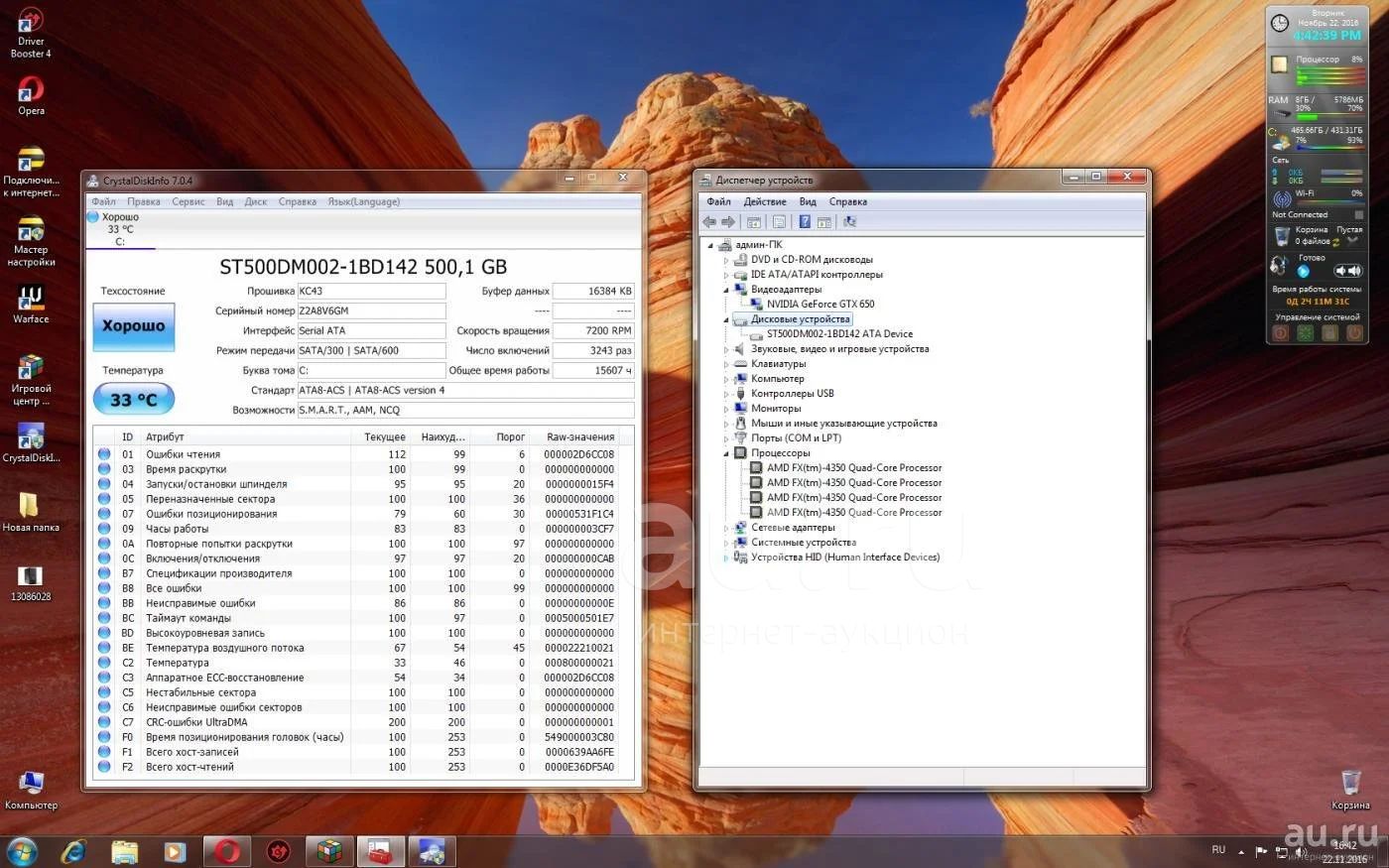This screenshot has height=868, width=1389.
Task: Click Scan for hardware changes toolbar icon
Action: (x=849, y=222)
